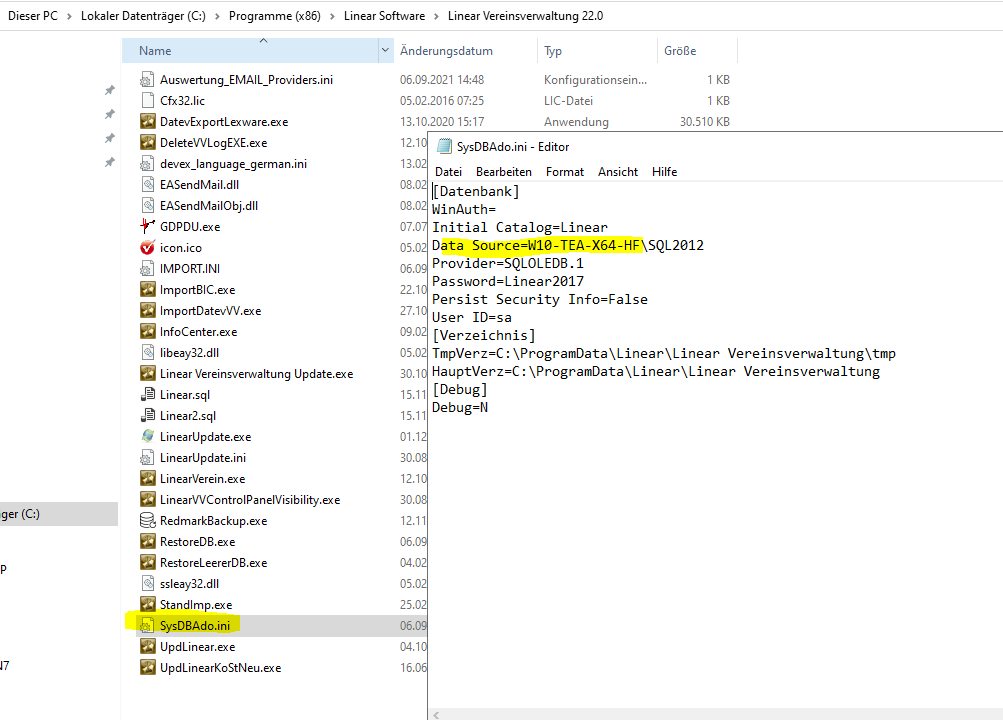Click the HauptVerz path line in Editor
This screenshot has width=1003, height=720.
tap(656, 372)
